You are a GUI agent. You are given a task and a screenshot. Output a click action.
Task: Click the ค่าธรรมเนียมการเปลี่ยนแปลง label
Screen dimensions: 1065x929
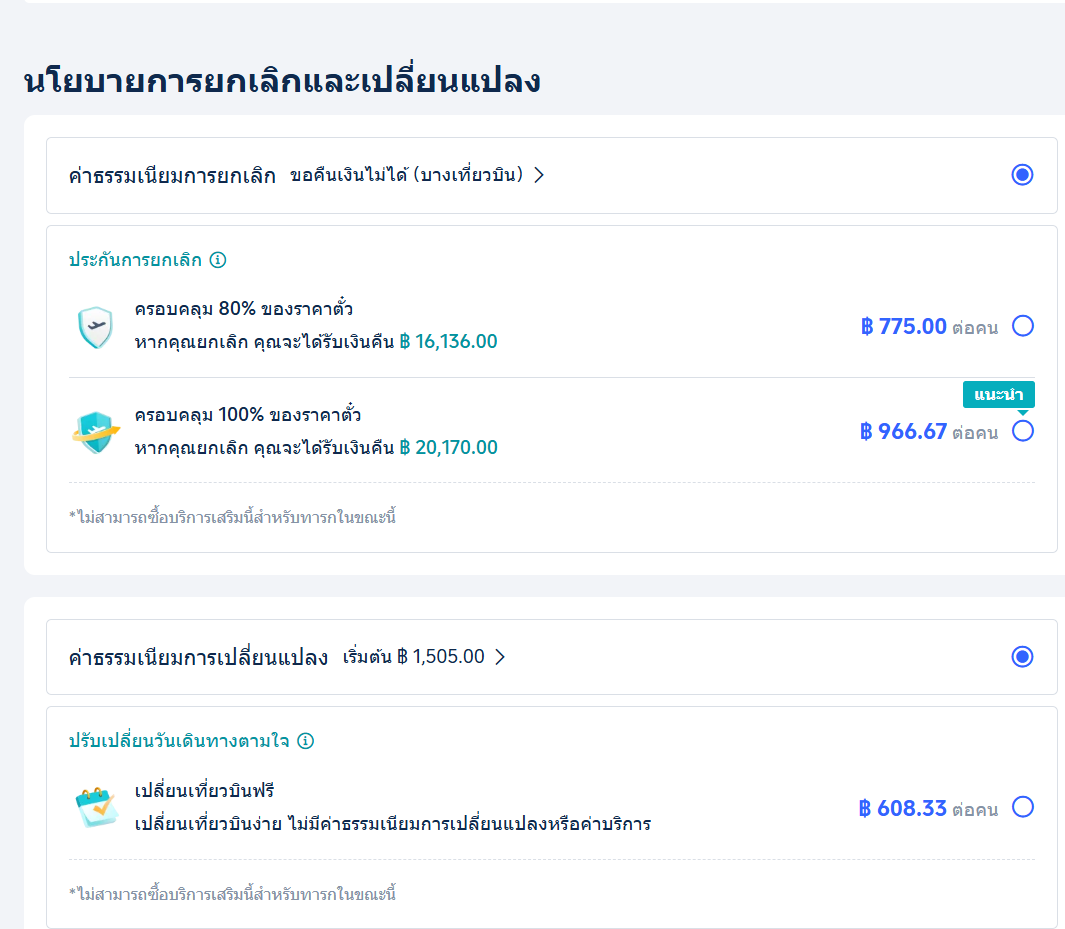click(x=198, y=657)
